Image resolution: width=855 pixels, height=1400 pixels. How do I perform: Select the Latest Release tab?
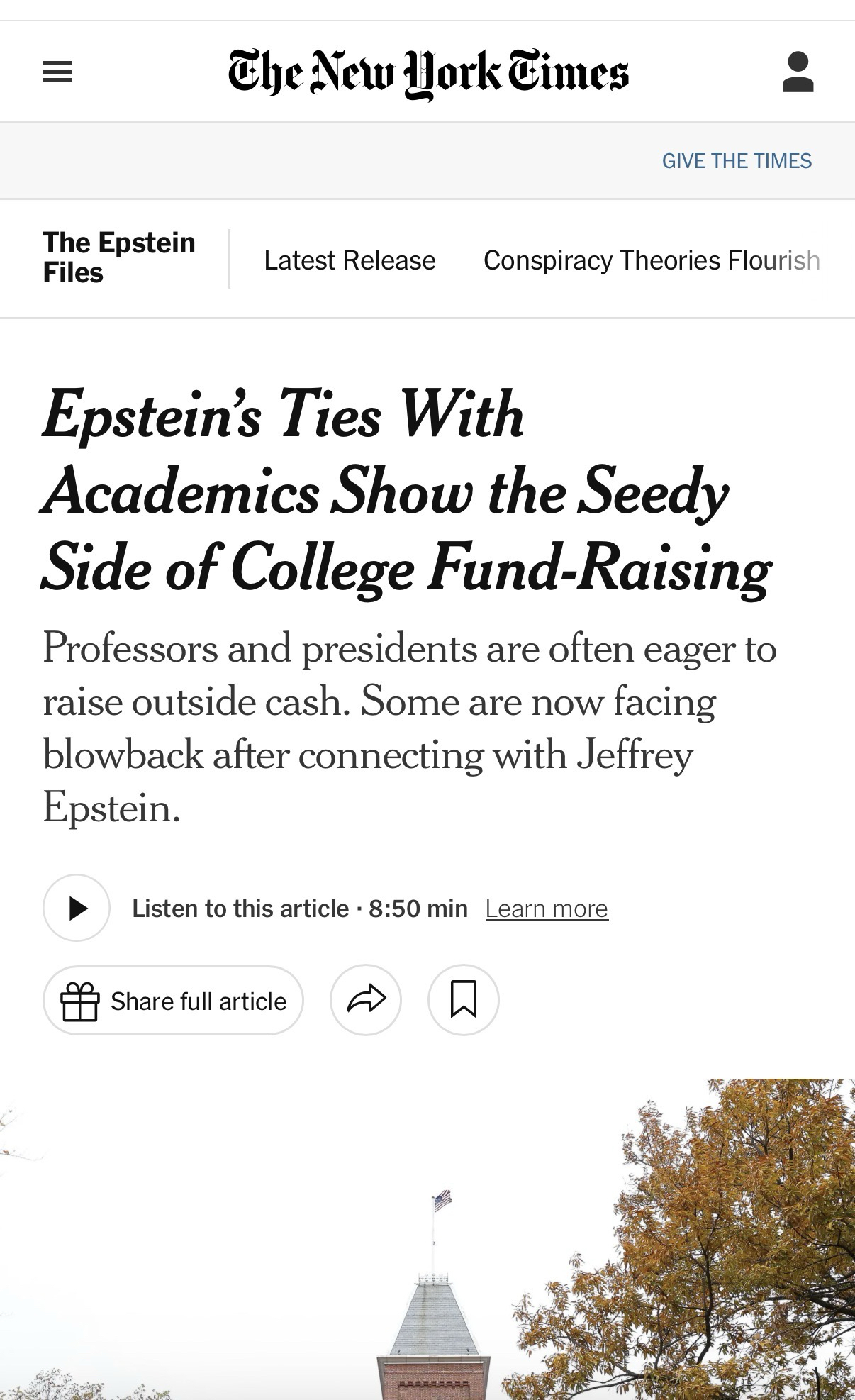pos(350,260)
